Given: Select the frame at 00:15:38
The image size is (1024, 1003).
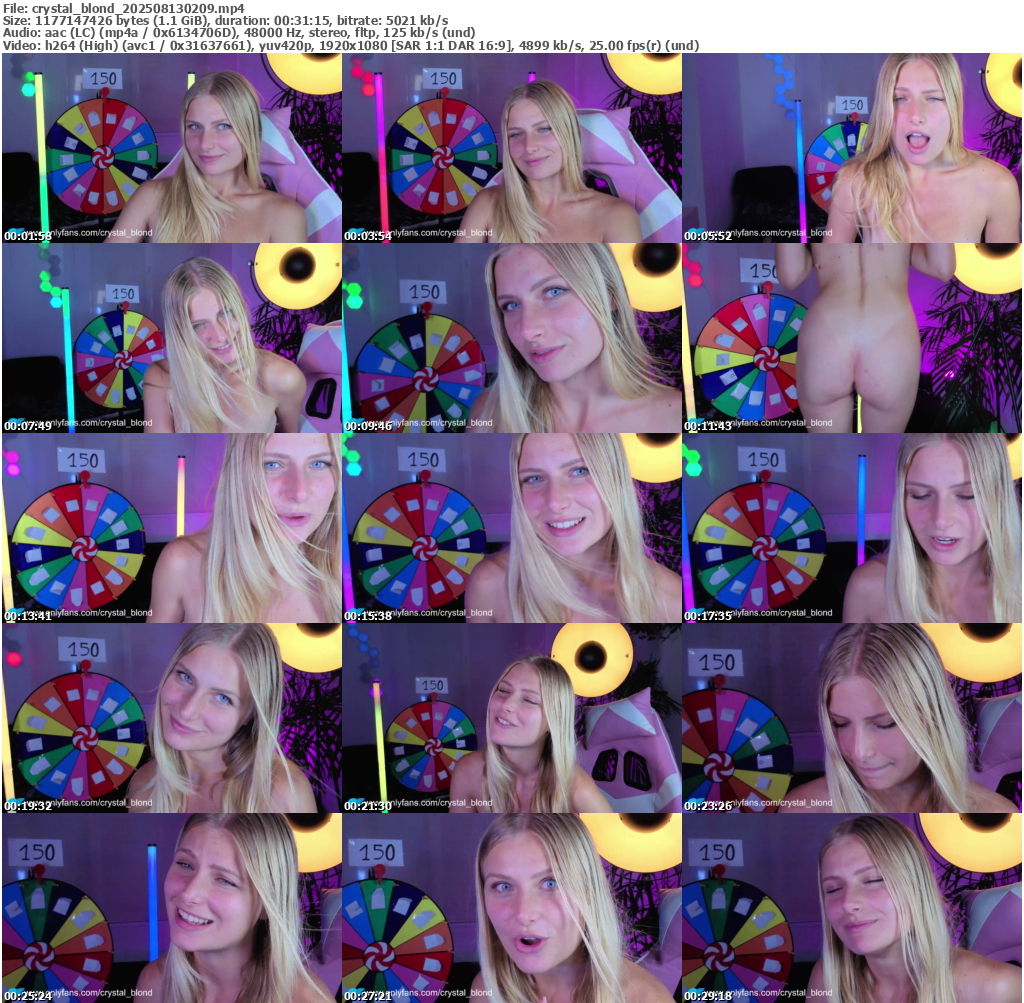Looking at the screenshot, I should point(512,528).
